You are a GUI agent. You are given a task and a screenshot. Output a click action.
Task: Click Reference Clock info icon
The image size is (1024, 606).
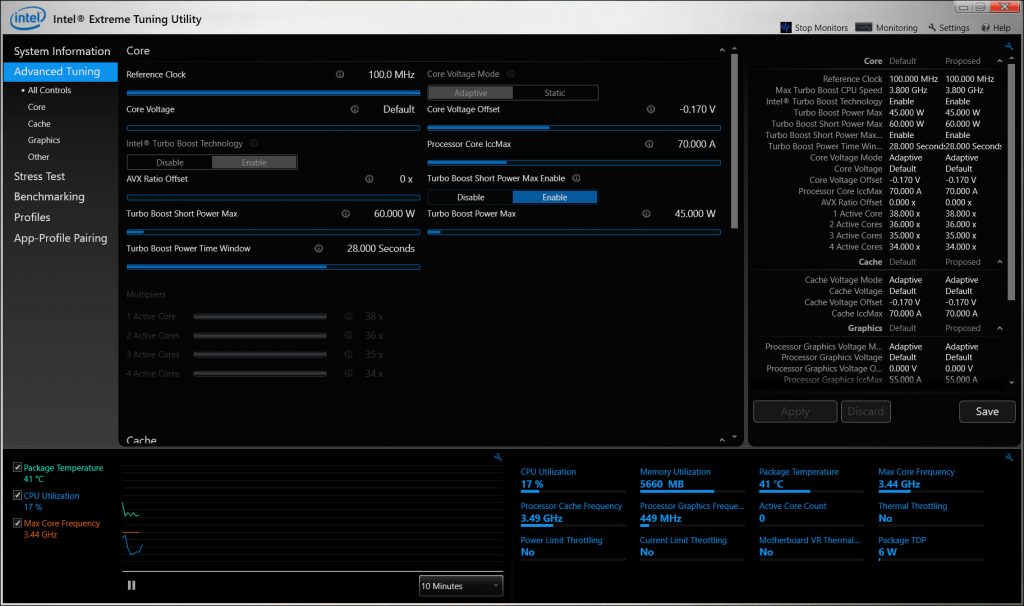point(340,74)
